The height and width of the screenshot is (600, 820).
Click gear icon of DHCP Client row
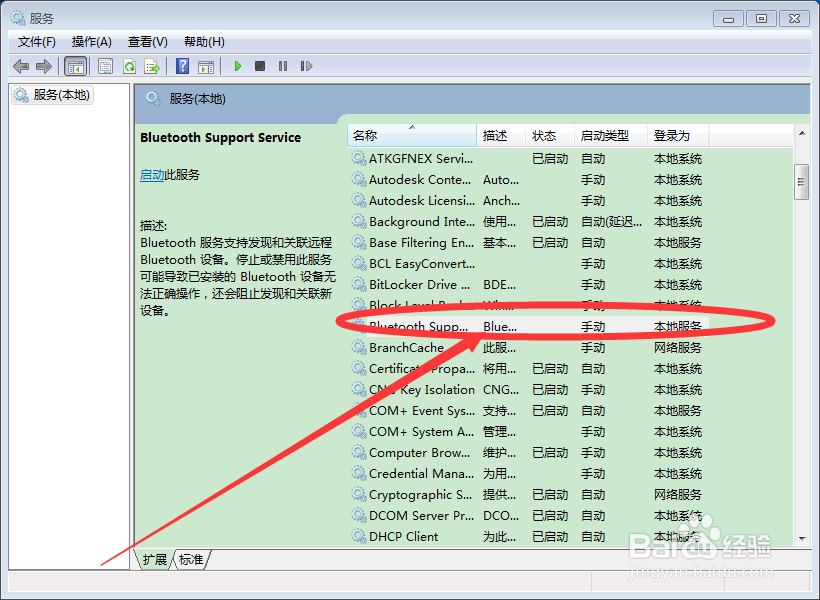359,536
